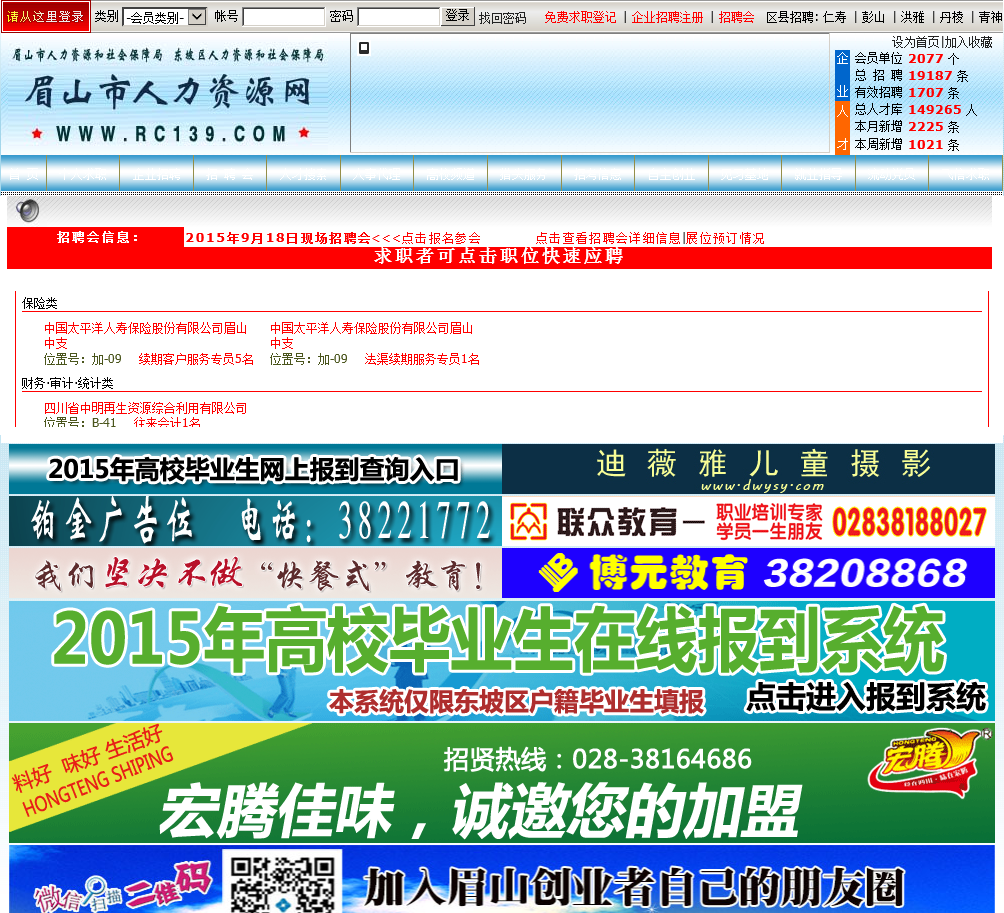
Task: Open 微信求职 navigation tab
Action: coord(966,174)
